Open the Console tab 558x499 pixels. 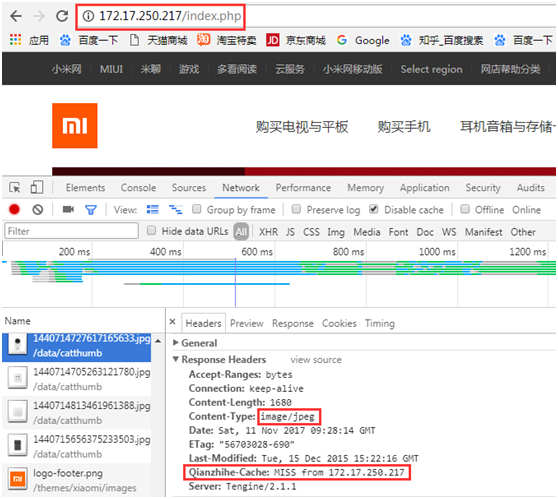(x=138, y=188)
